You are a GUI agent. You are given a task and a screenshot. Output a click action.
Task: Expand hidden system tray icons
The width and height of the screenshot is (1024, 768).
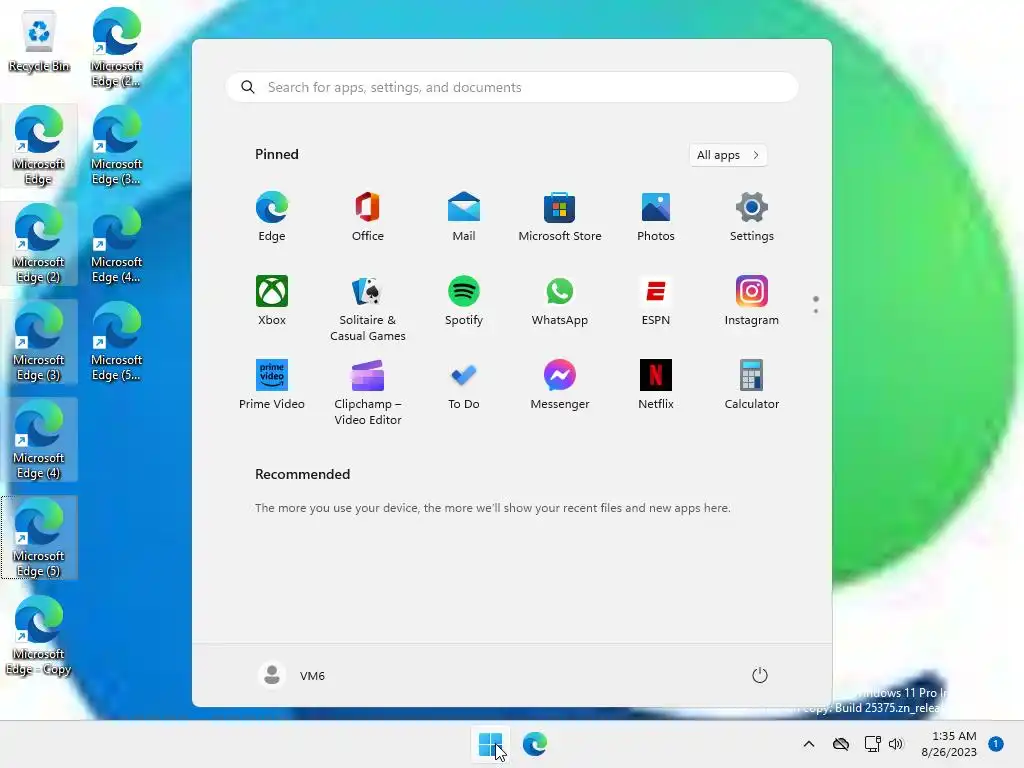click(x=808, y=744)
